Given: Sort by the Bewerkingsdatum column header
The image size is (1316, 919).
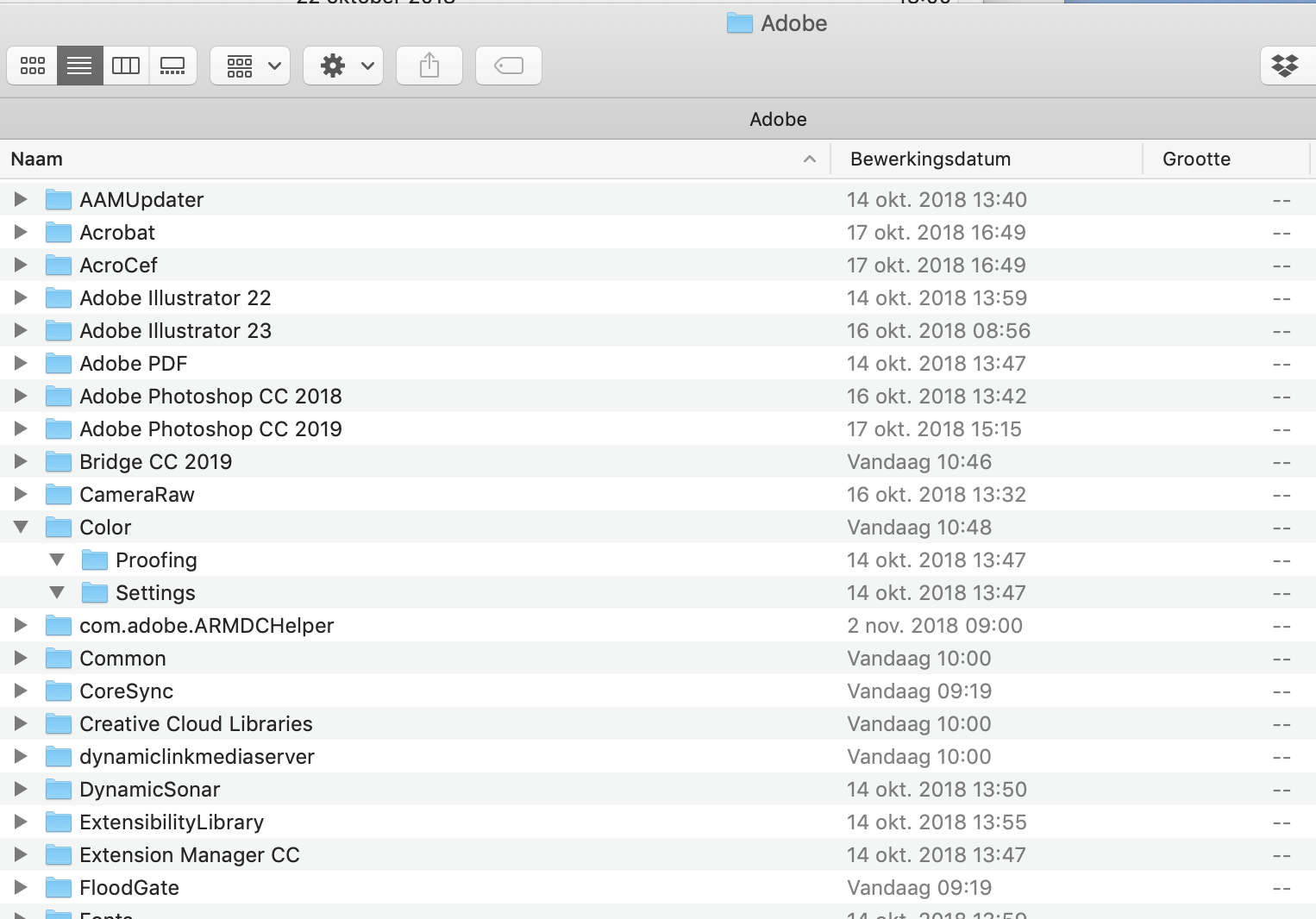Looking at the screenshot, I should pos(987,159).
